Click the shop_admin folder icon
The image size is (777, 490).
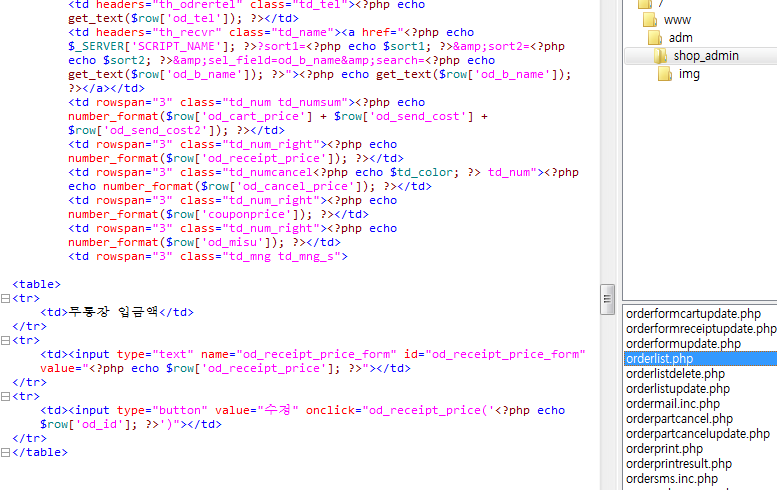click(661, 56)
